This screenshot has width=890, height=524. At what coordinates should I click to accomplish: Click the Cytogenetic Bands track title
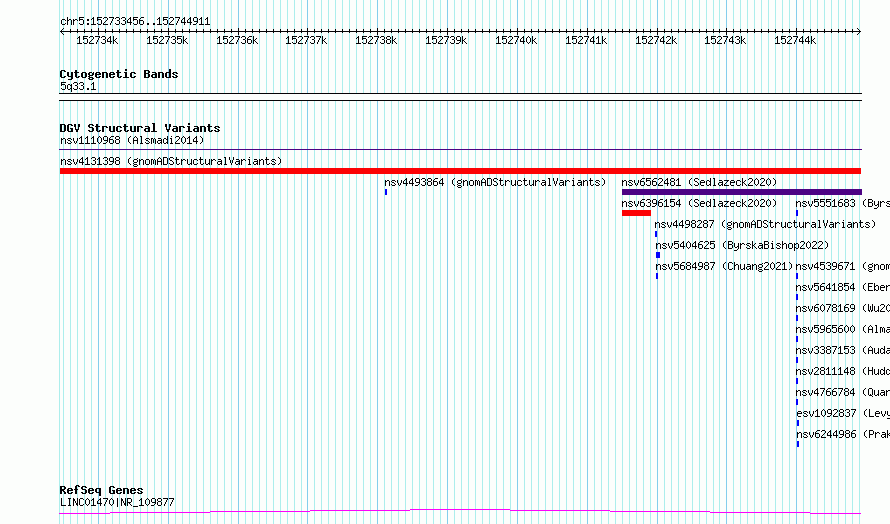[119, 74]
